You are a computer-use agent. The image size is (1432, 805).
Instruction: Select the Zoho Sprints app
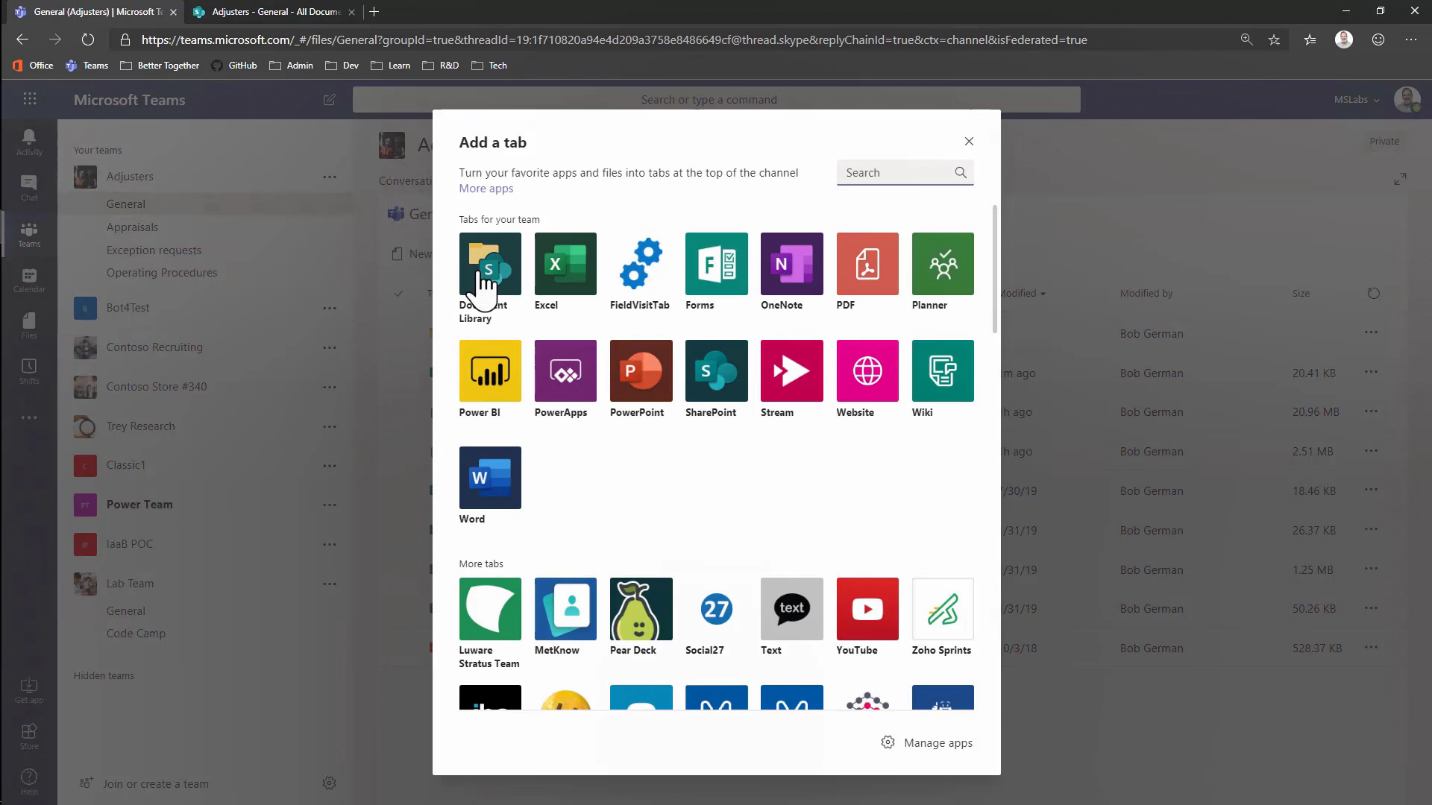943,609
